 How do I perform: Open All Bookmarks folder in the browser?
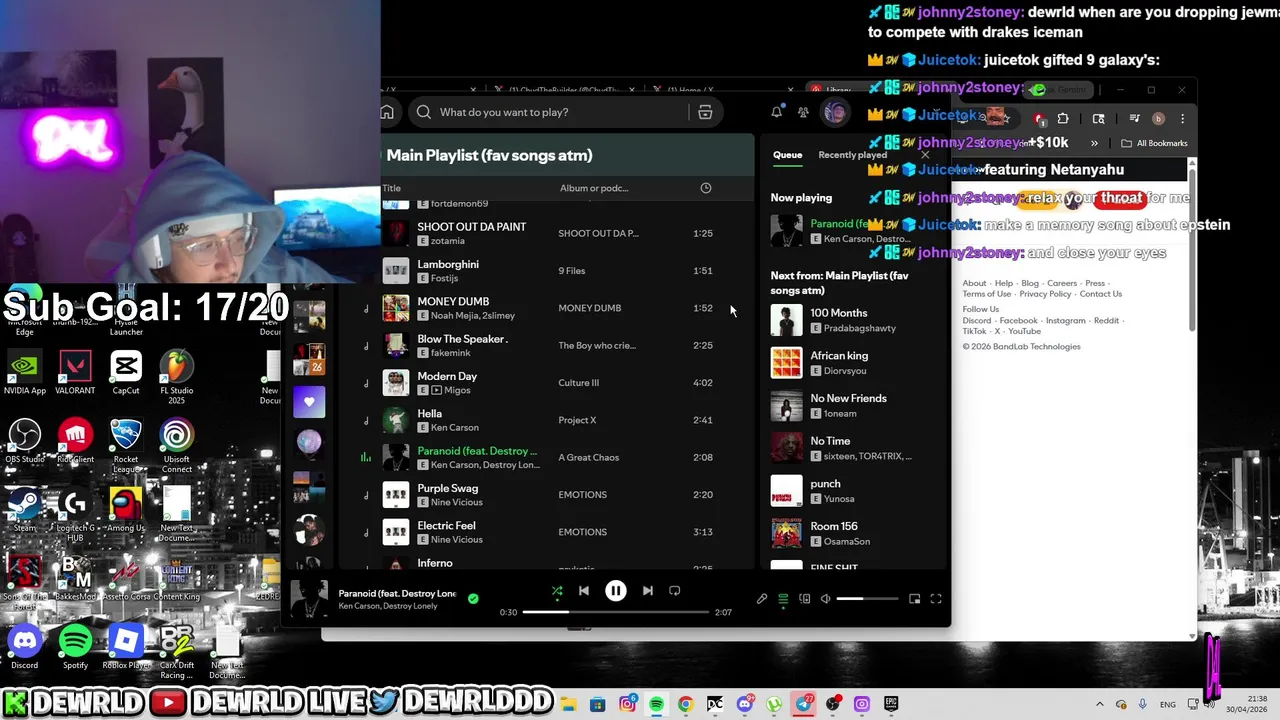coord(1154,143)
